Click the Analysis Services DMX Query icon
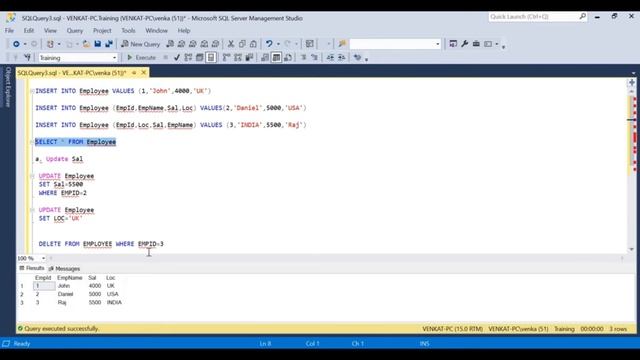This screenshot has width=640, height=360. coord(193,44)
